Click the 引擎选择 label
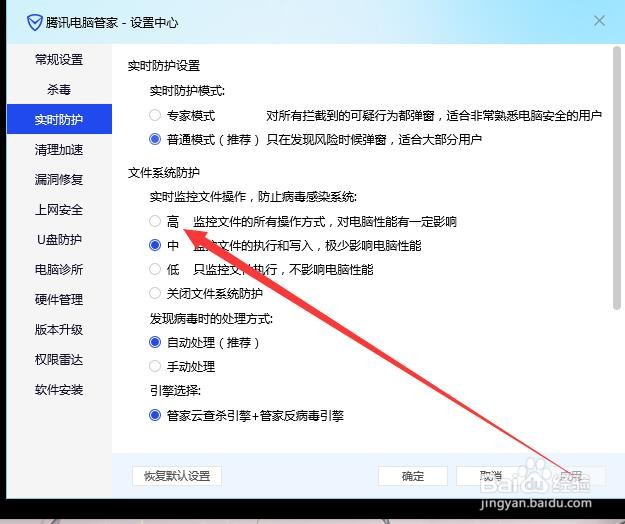 pyautogui.click(x=175, y=391)
